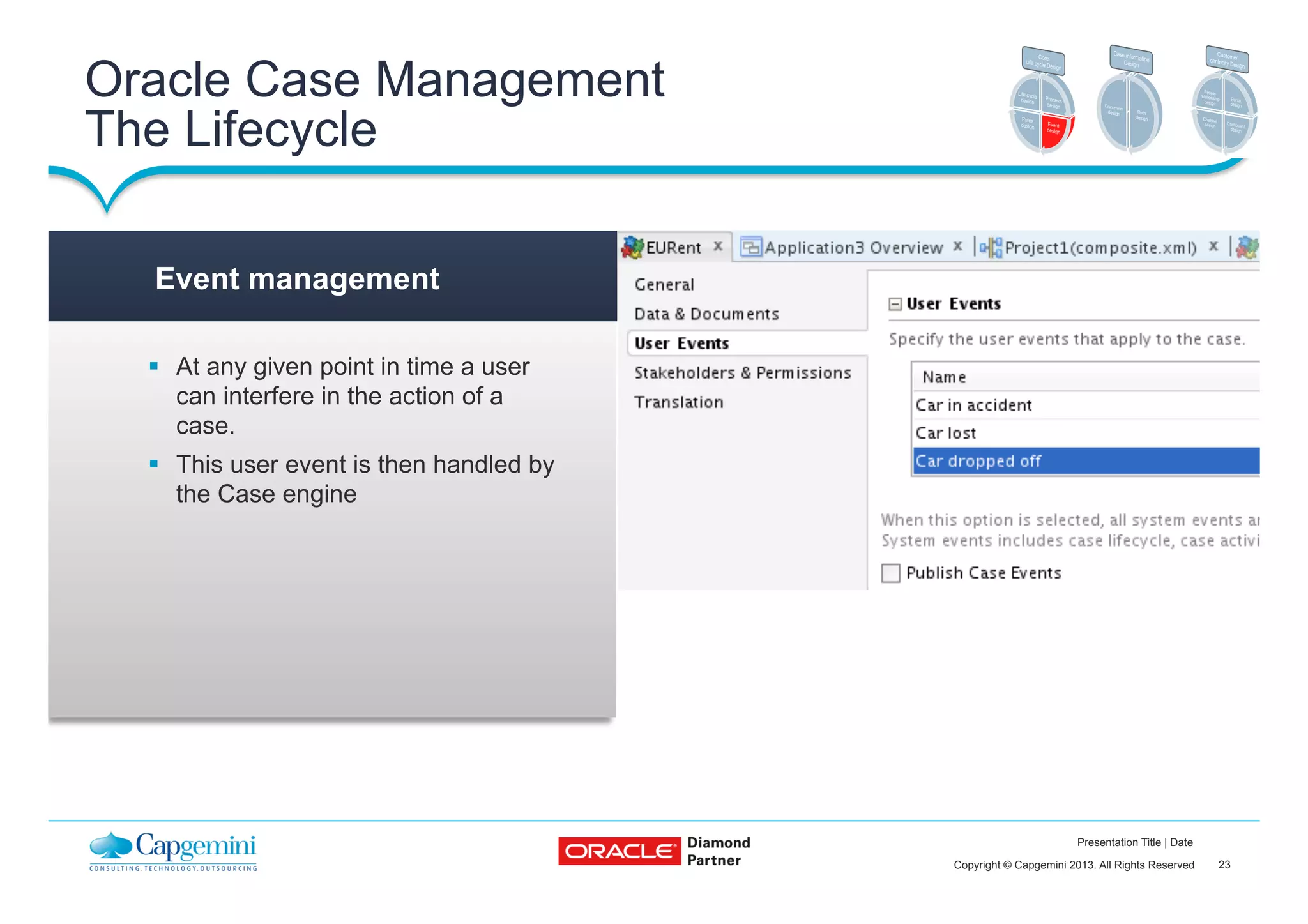Select the User Events section
Image resolution: width=1308 pixels, height=924 pixels.
click(x=747, y=344)
